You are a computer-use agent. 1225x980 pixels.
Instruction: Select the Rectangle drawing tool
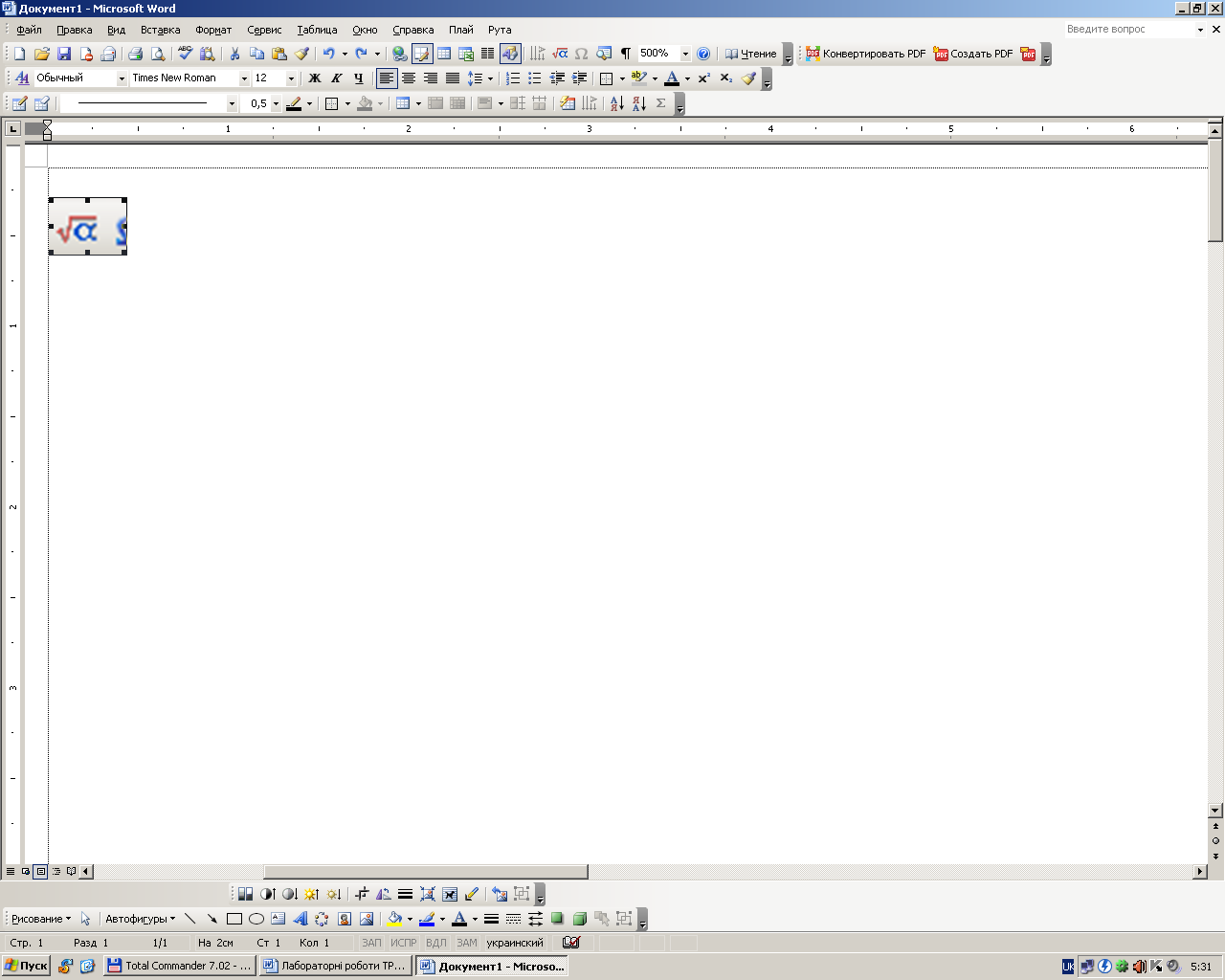[x=234, y=919]
